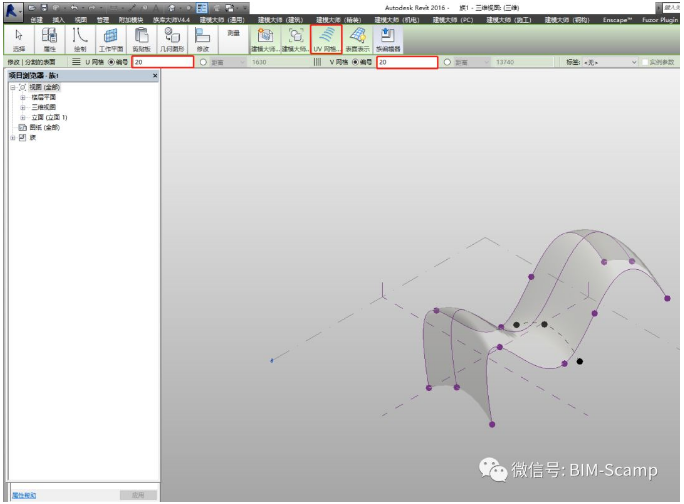Click the U grid number input field
This screenshot has width=684, height=504.
[161, 62]
